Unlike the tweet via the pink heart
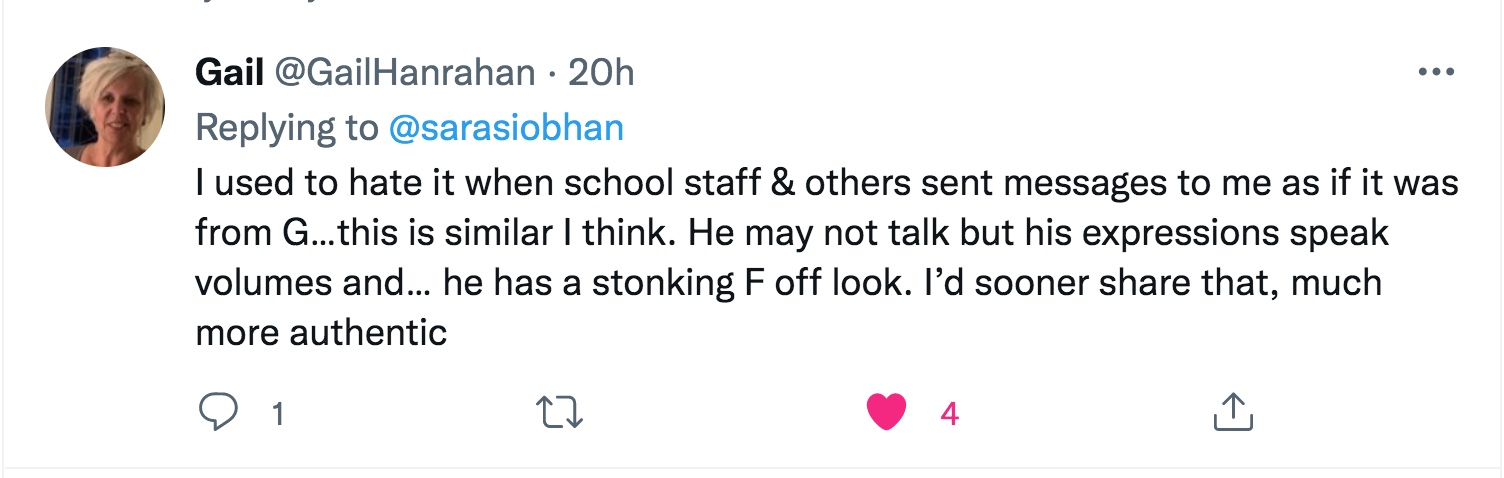Viewport: 1504px width, 478px height. (x=886, y=412)
